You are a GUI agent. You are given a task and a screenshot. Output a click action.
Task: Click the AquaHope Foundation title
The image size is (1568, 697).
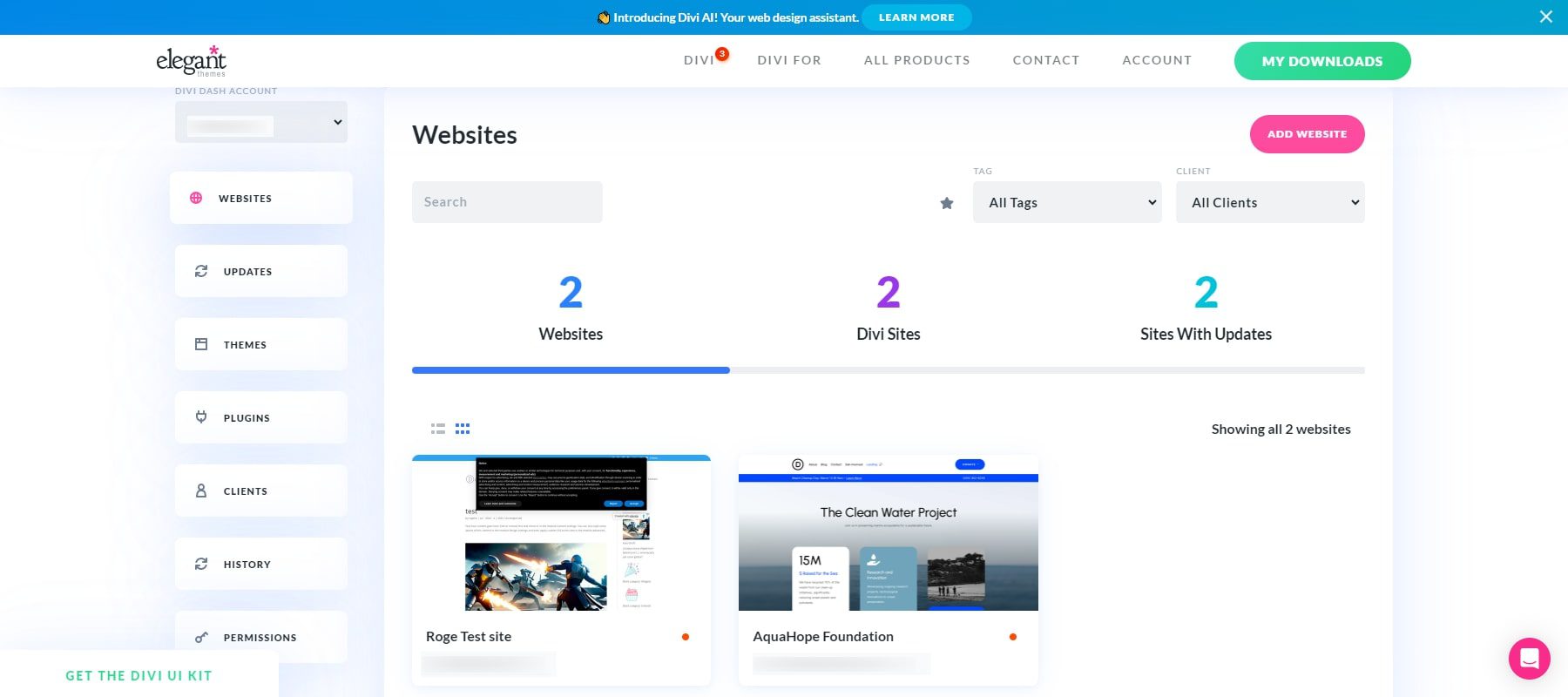tap(823, 637)
